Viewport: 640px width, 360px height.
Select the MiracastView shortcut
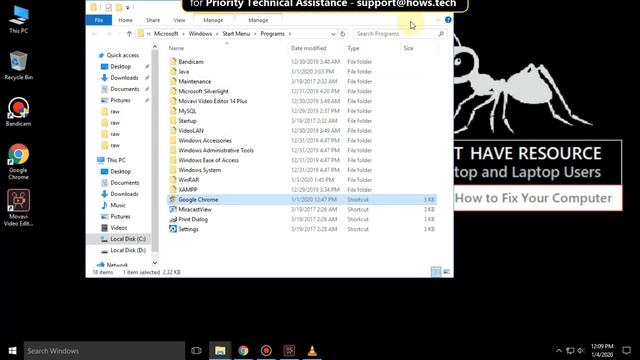pos(195,209)
